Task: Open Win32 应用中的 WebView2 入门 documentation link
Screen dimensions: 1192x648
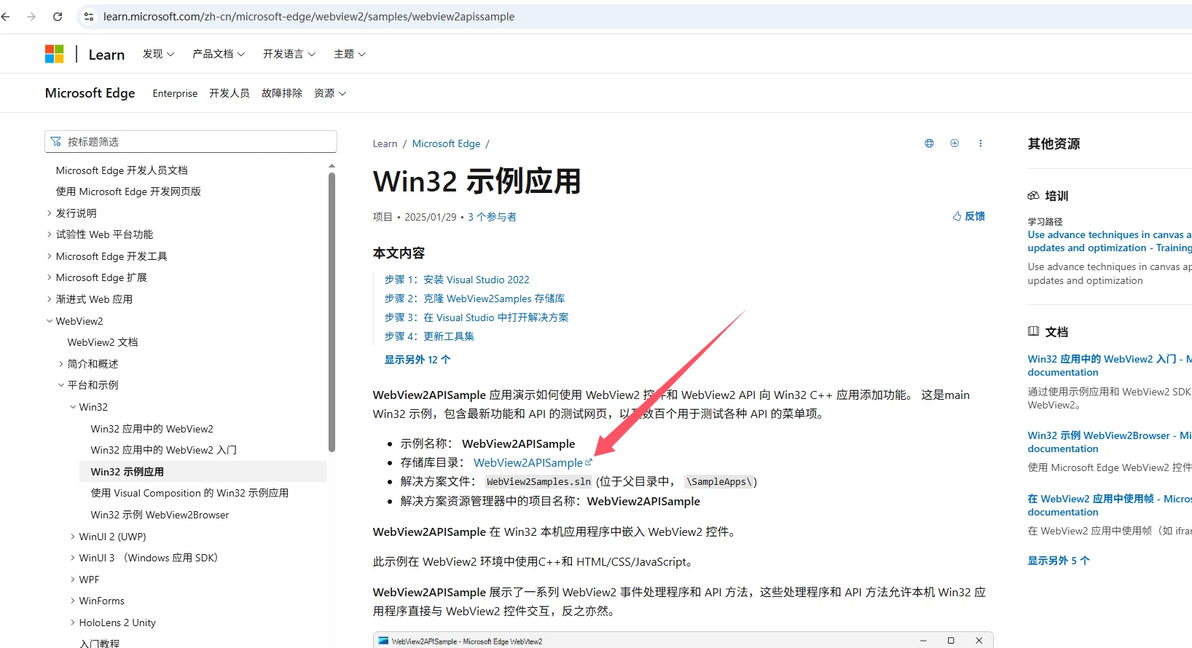Action: coord(1109,365)
